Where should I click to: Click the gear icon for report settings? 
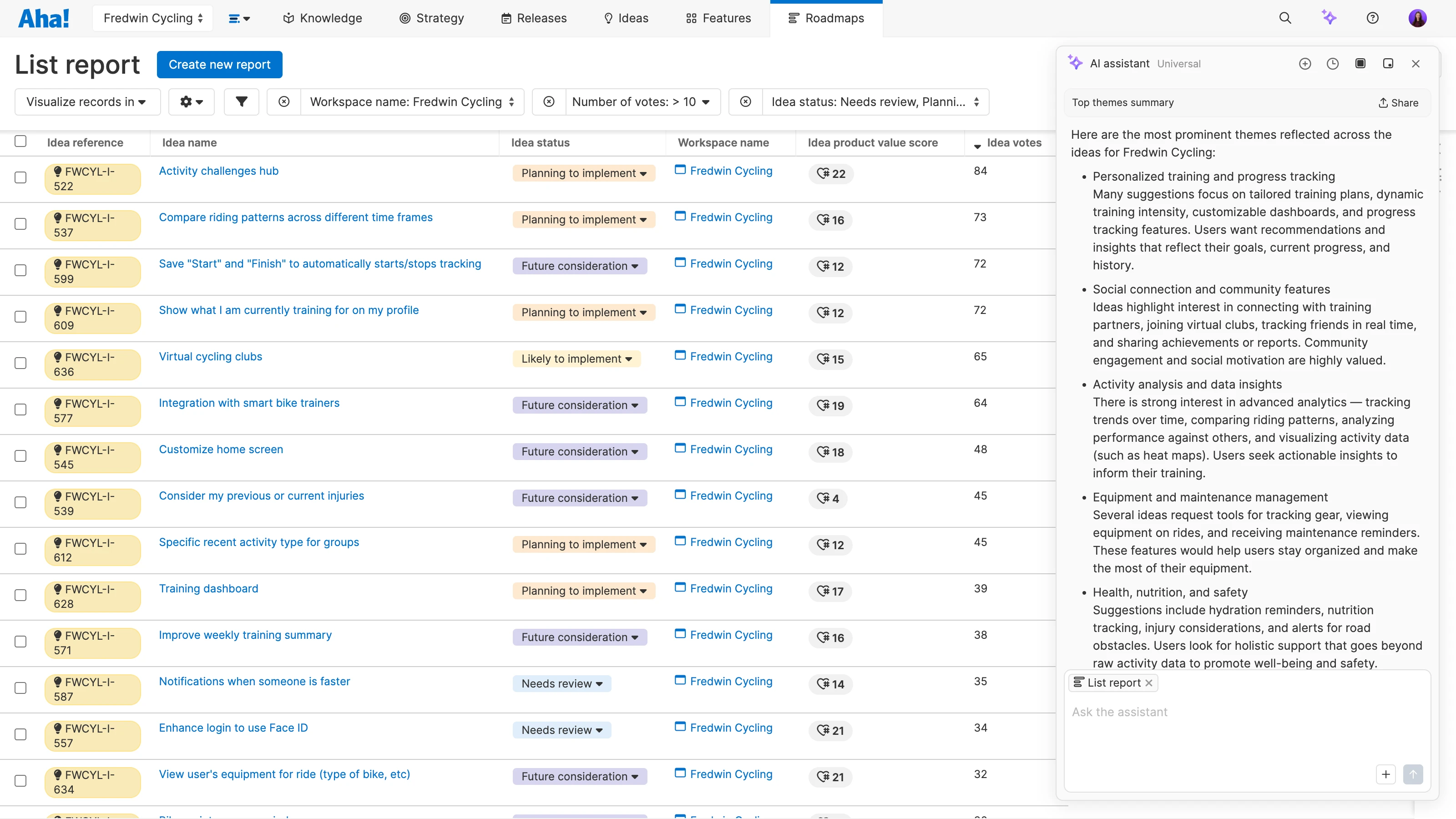tap(191, 102)
